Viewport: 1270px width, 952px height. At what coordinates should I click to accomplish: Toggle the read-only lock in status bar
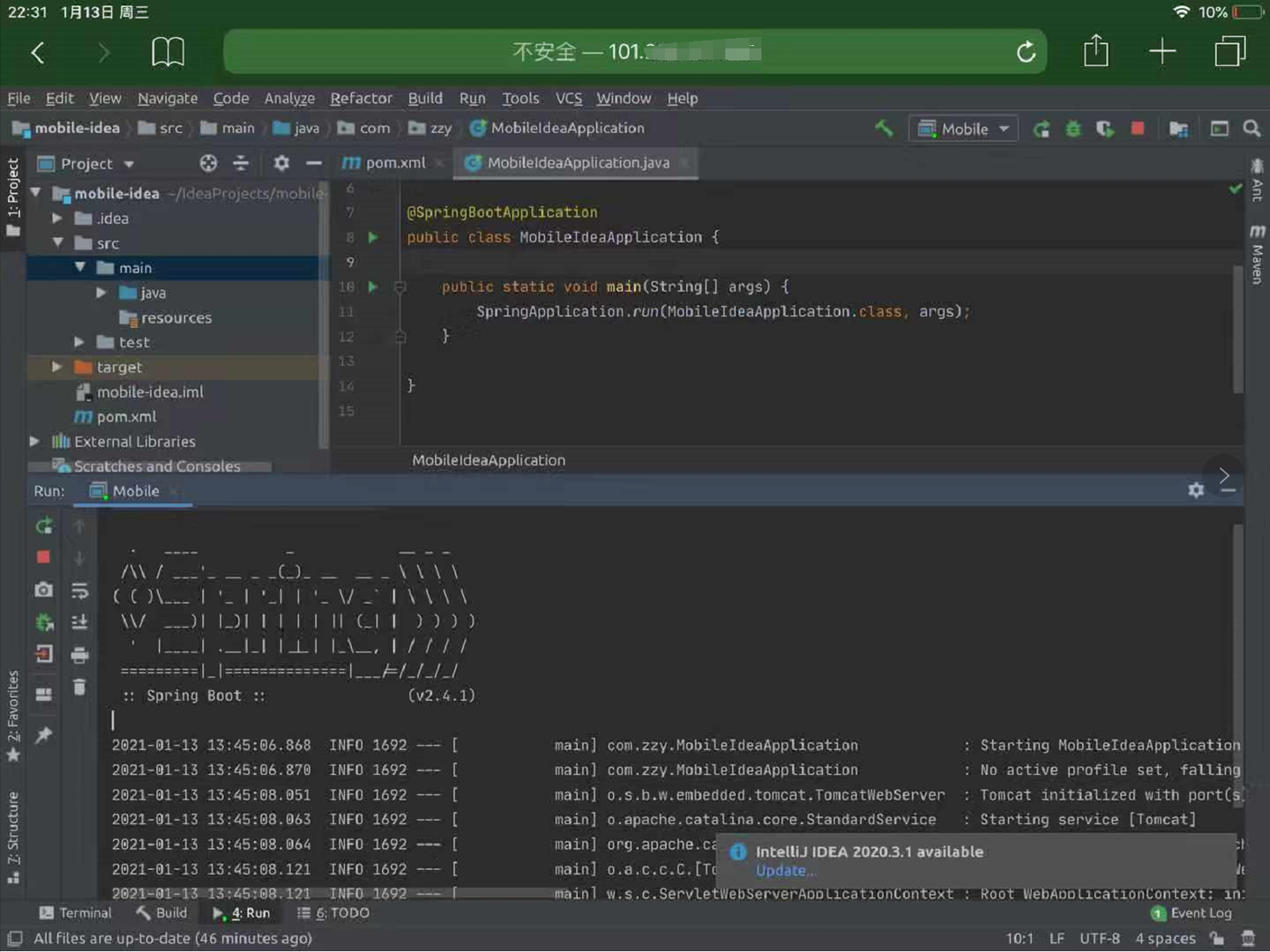point(1215,939)
